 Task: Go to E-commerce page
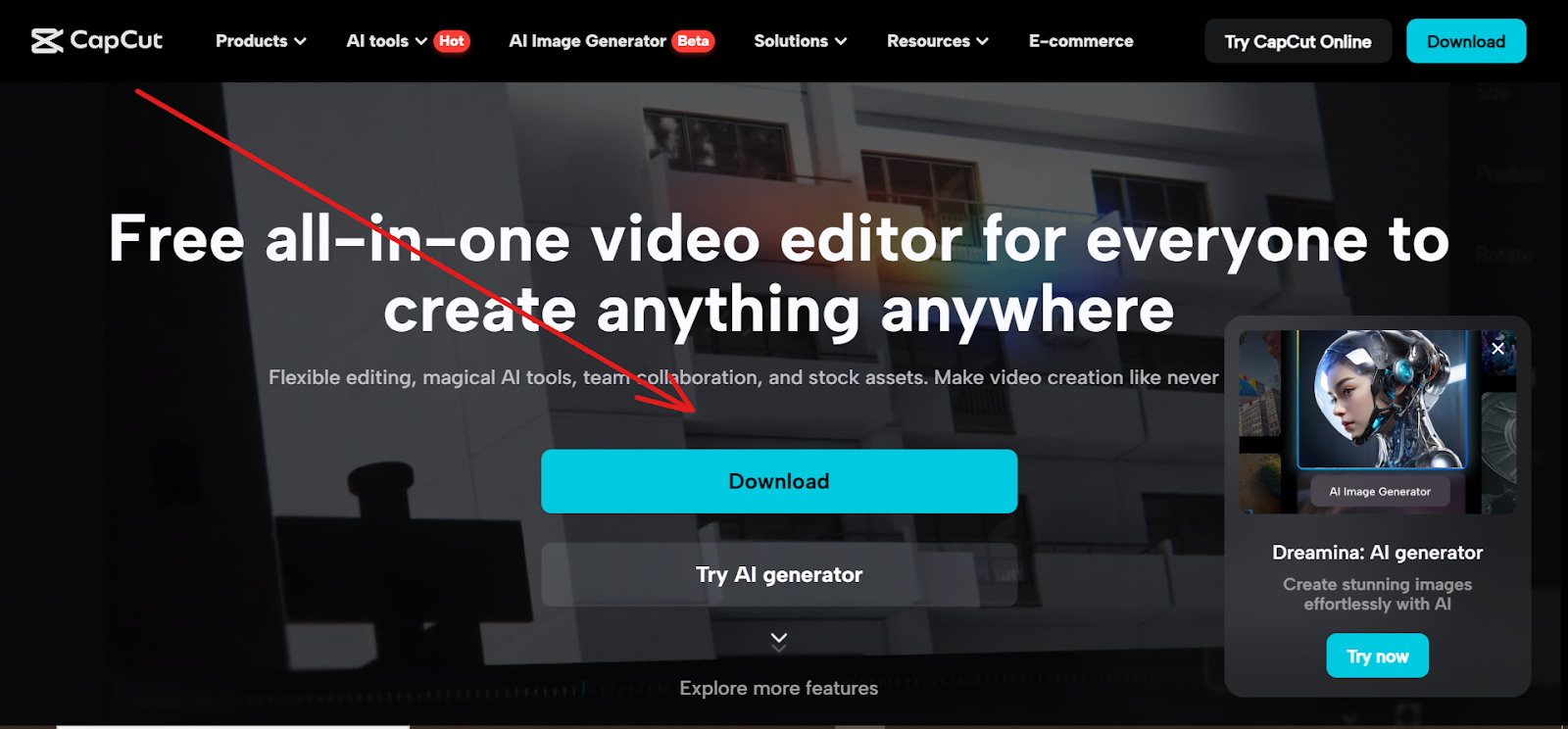[x=1081, y=41]
